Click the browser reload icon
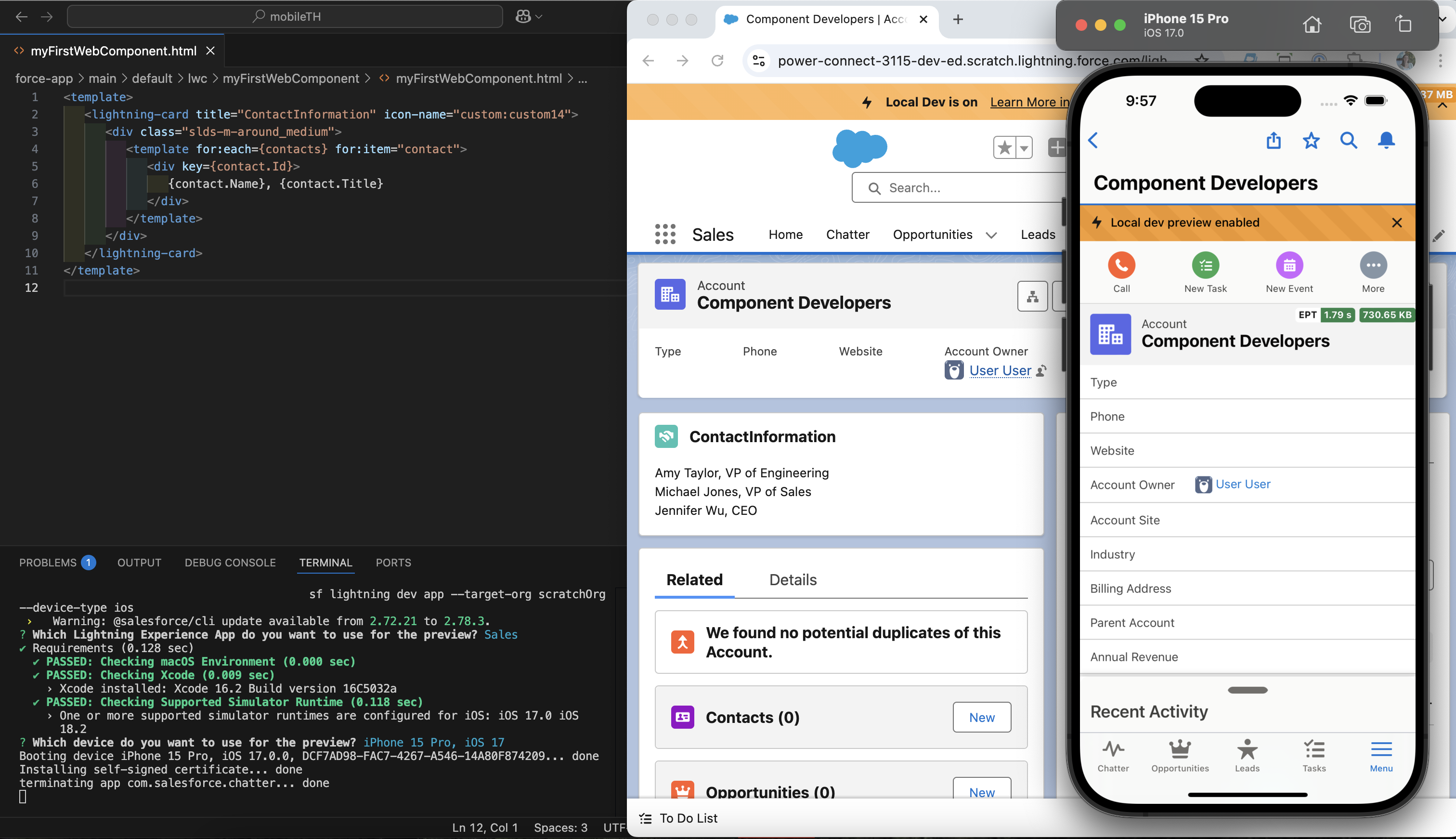 point(717,61)
